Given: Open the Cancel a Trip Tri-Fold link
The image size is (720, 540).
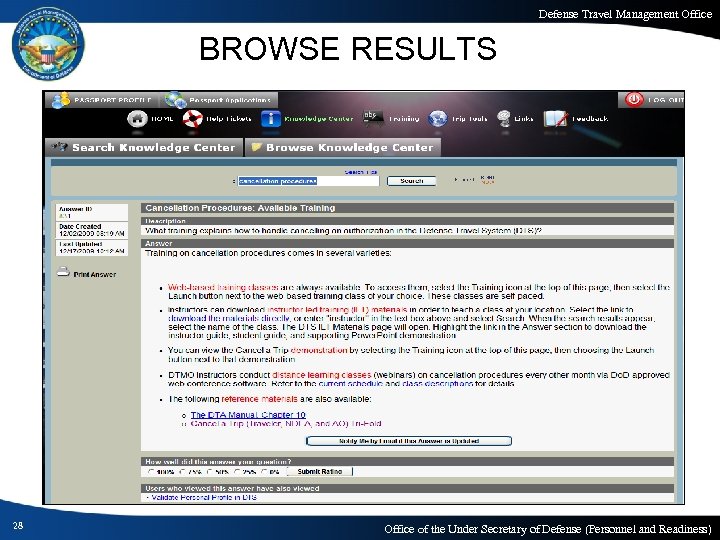Looking at the screenshot, I should tap(286, 423).
